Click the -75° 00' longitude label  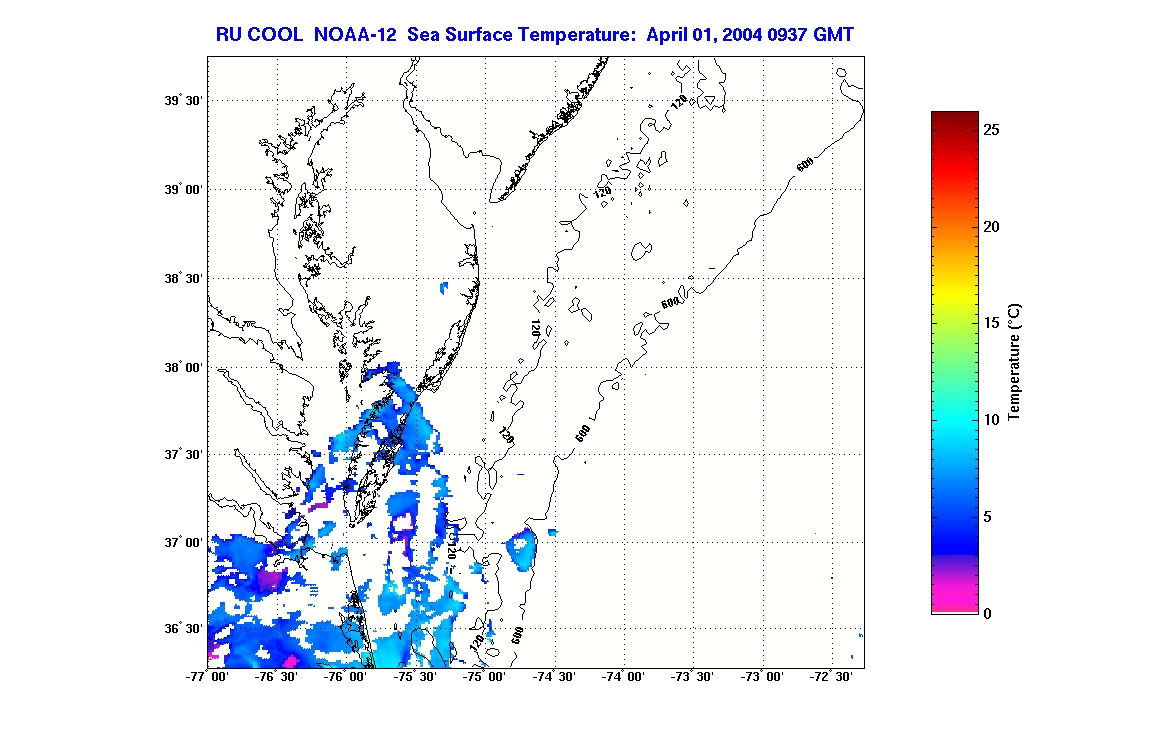click(484, 677)
